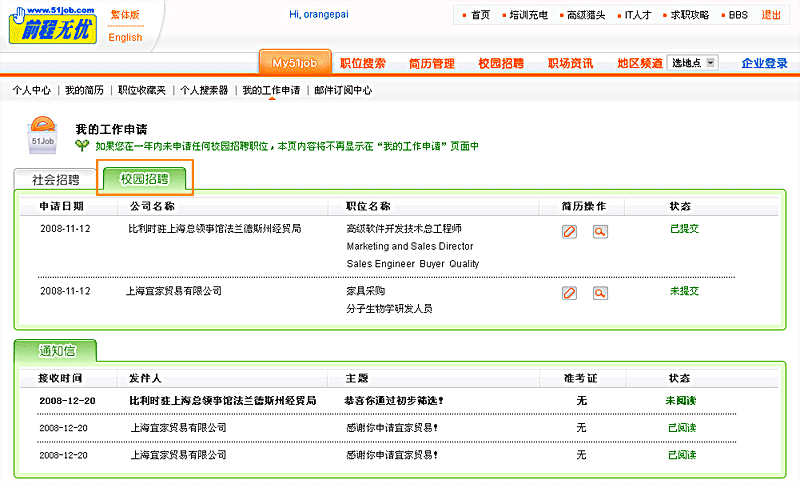Click the 51Job page icon beside 我的工作申请 heading

tap(43, 135)
